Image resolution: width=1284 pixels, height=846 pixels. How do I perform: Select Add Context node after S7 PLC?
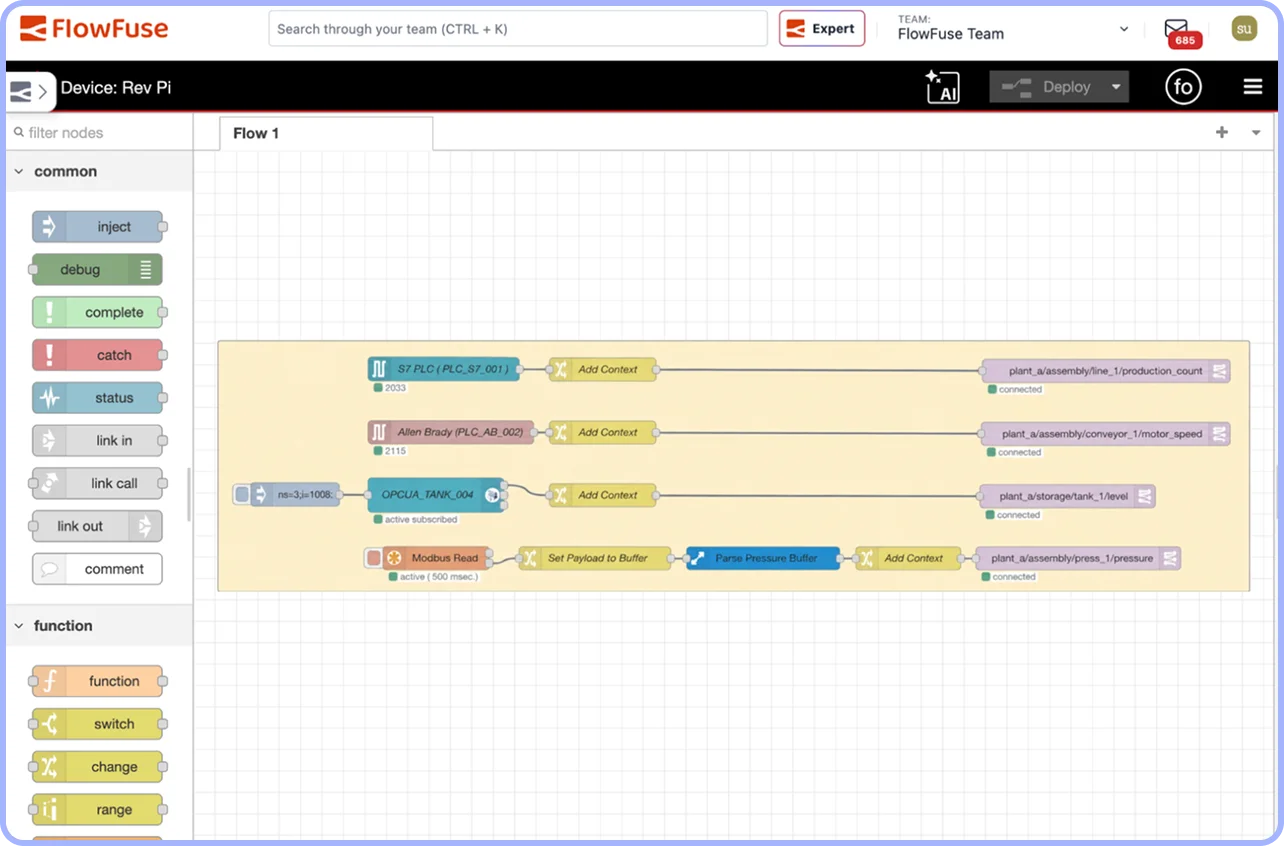(x=602, y=369)
